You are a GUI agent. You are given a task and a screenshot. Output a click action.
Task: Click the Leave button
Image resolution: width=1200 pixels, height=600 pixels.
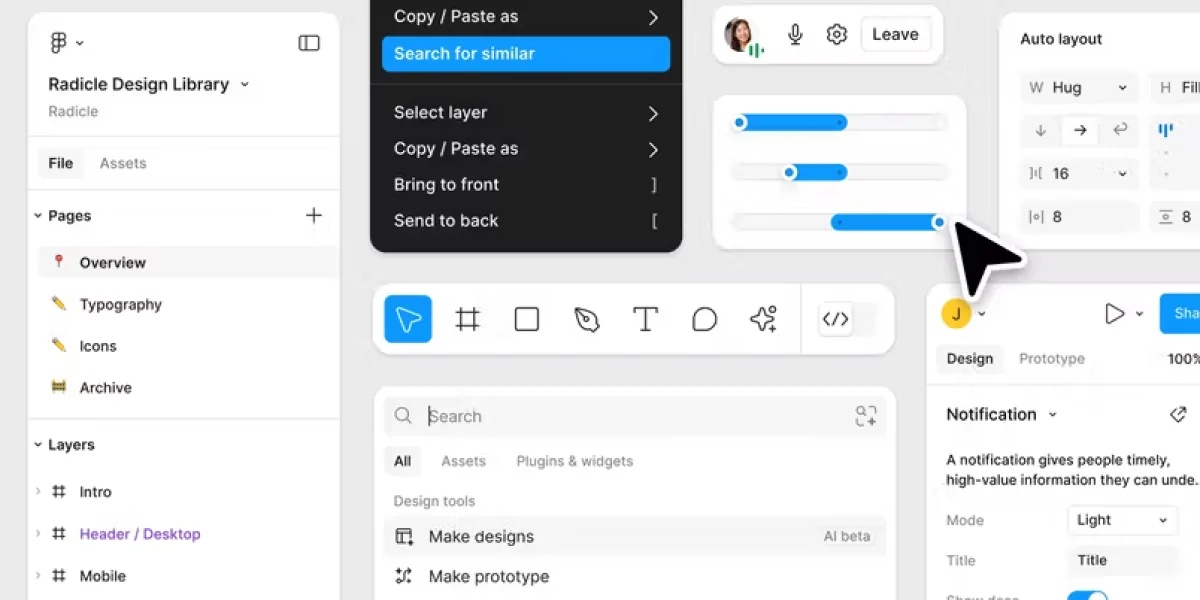[895, 35]
